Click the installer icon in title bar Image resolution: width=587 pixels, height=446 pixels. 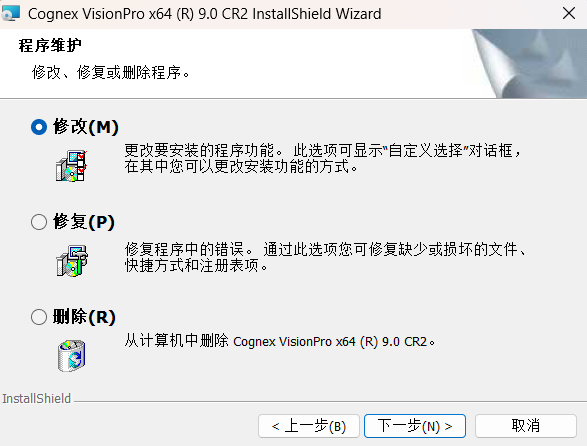[x=10, y=13]
